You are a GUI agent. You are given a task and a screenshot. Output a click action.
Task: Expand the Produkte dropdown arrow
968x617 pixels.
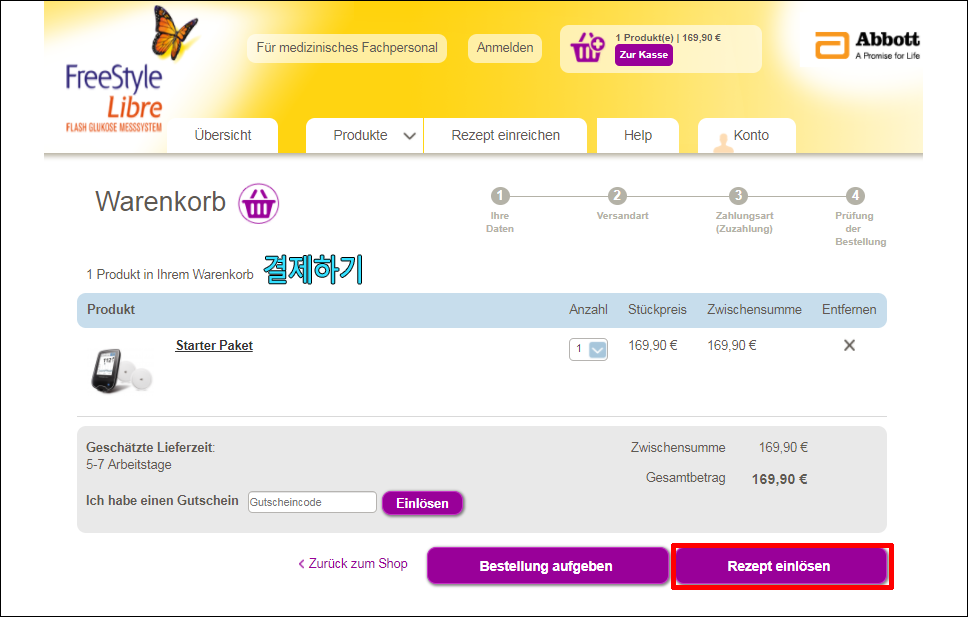(409, 136)
